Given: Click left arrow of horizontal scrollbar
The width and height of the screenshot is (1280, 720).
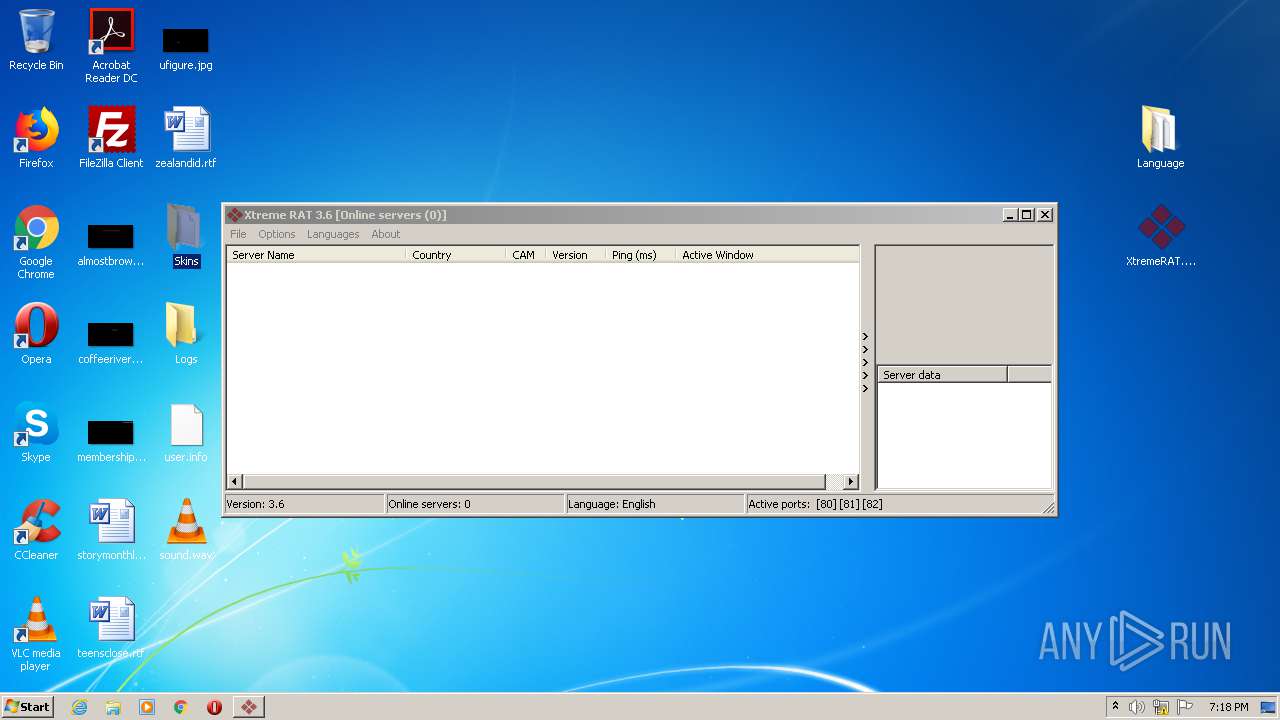Looking at the screenshot, I should (235, 482).
